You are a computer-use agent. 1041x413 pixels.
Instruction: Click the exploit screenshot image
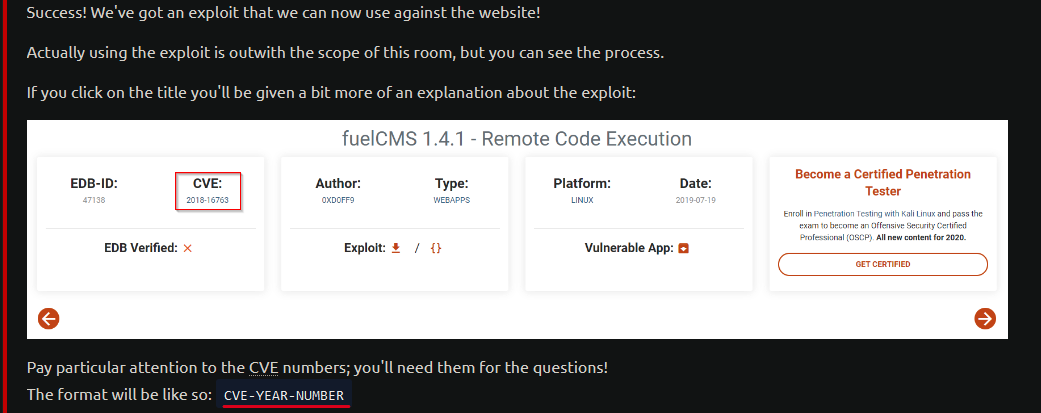517,229
